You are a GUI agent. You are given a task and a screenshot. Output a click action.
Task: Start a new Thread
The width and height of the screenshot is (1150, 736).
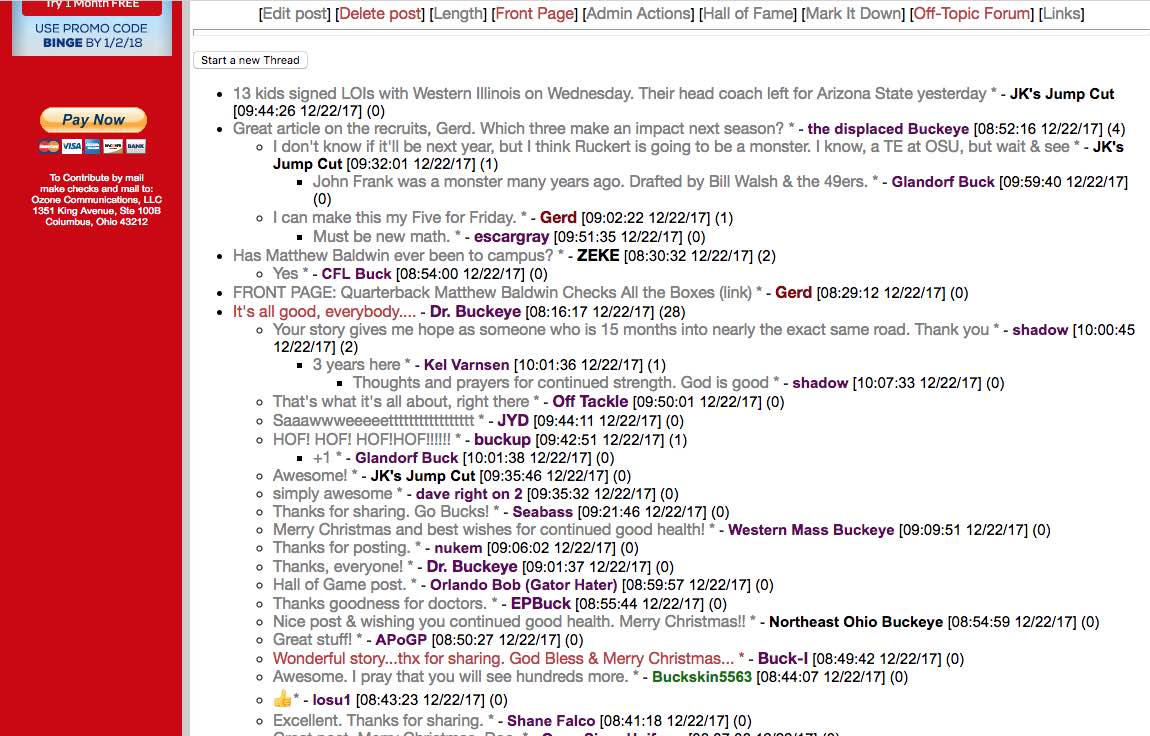250,60
